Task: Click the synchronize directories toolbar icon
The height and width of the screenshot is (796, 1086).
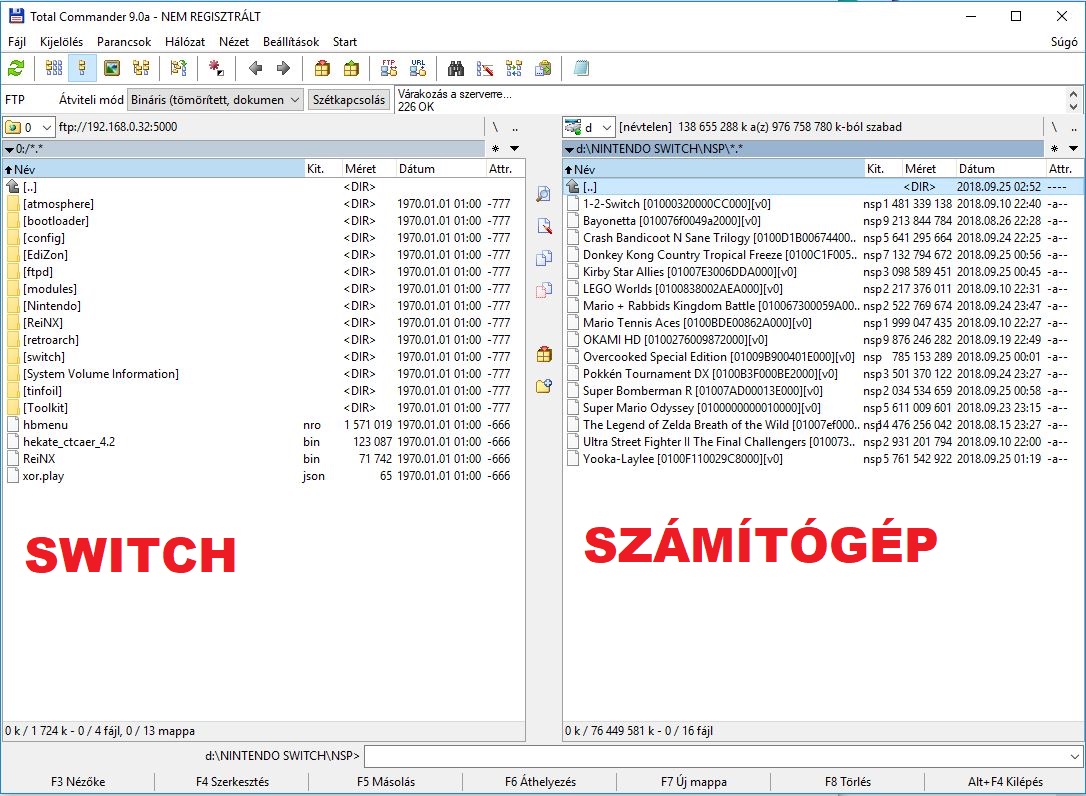Action: 514,68
